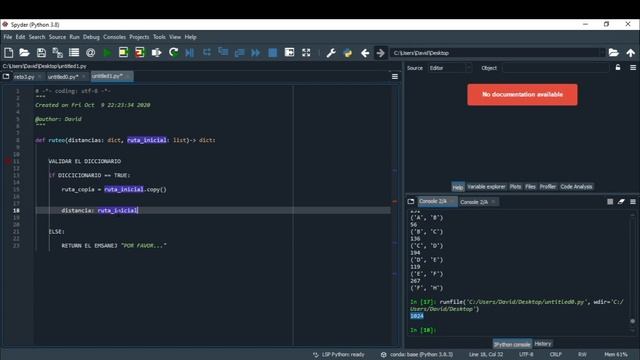The height and width of the screenshot is (360, 640).
Task: Switch to the History tab
Action: pyautogui.click(x=542, y=344)
